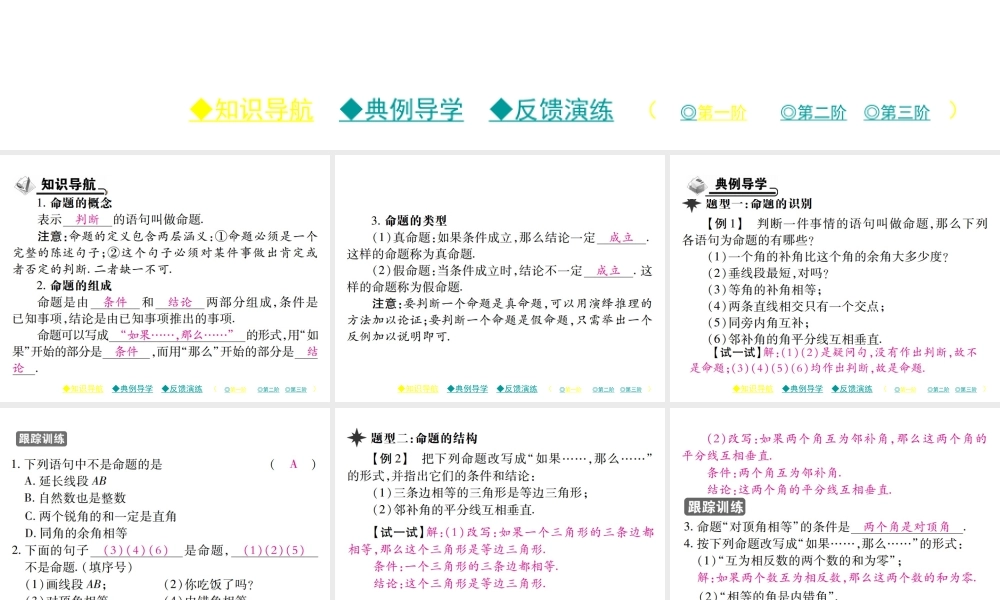Go to the large 第三阶 link
This screenshot has width=1000, height=600.
897,113
